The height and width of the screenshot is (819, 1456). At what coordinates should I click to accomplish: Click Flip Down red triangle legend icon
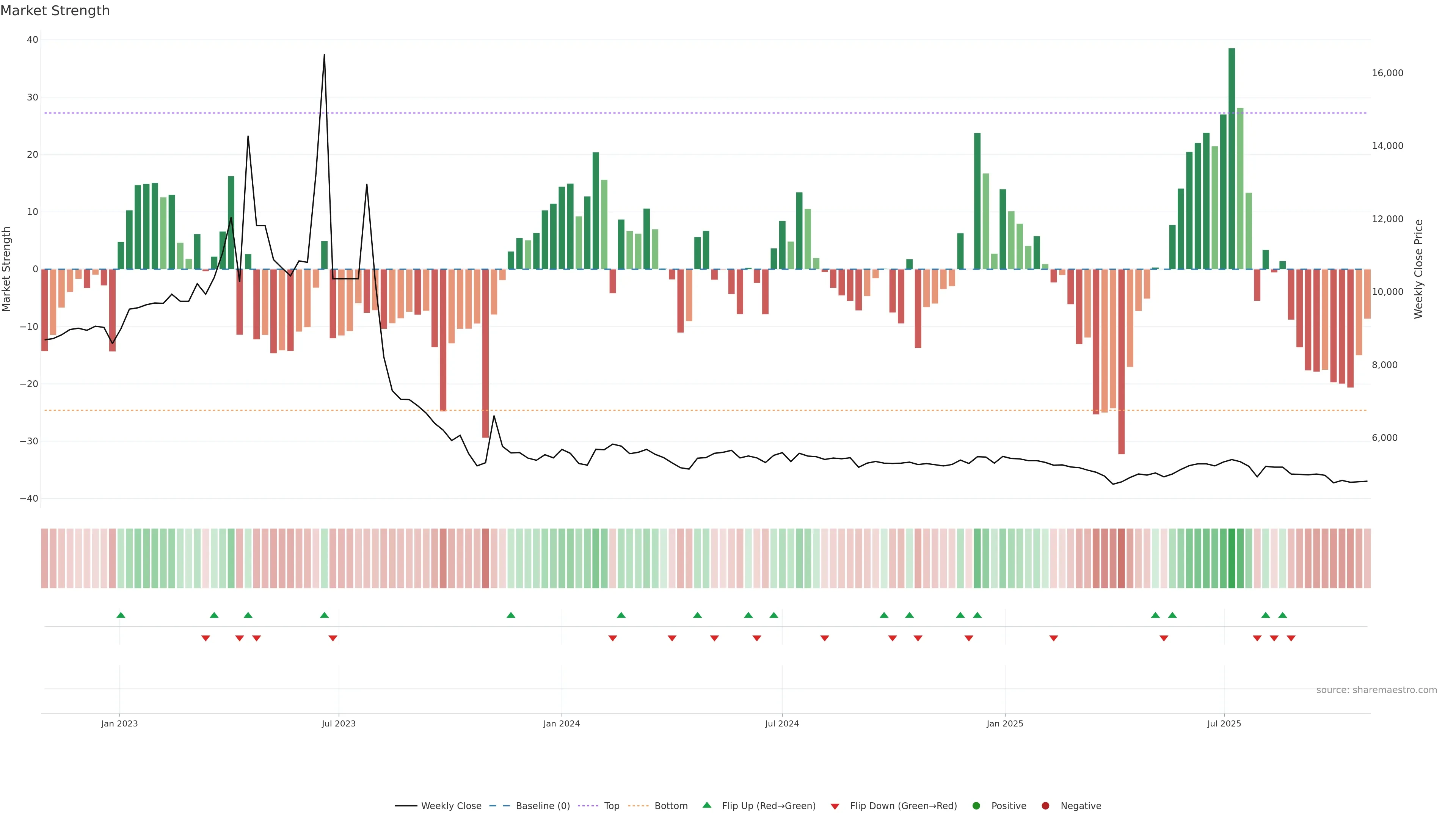[x=835, y=806]
